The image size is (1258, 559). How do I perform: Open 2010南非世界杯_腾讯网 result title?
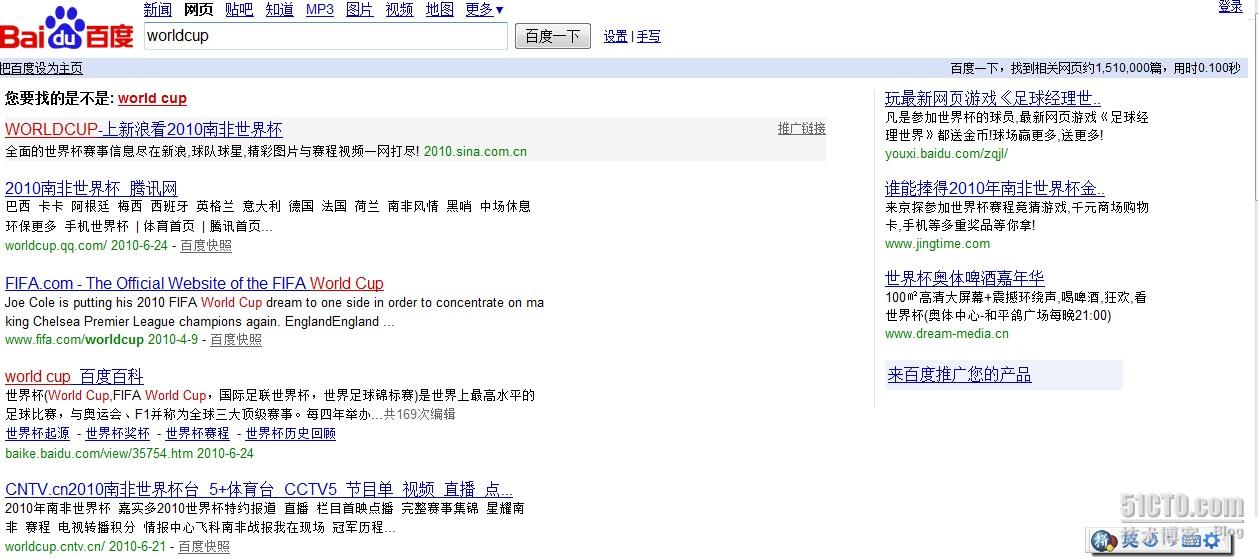click(x=91, y=188)
